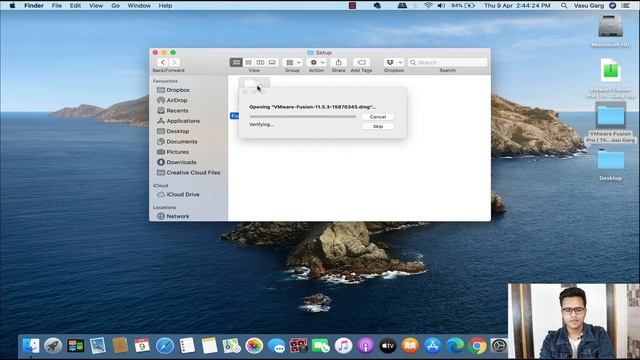This screenshot has width=640, height=360.
Task: Switch Finder to icon view
Action: pos(236,62)
